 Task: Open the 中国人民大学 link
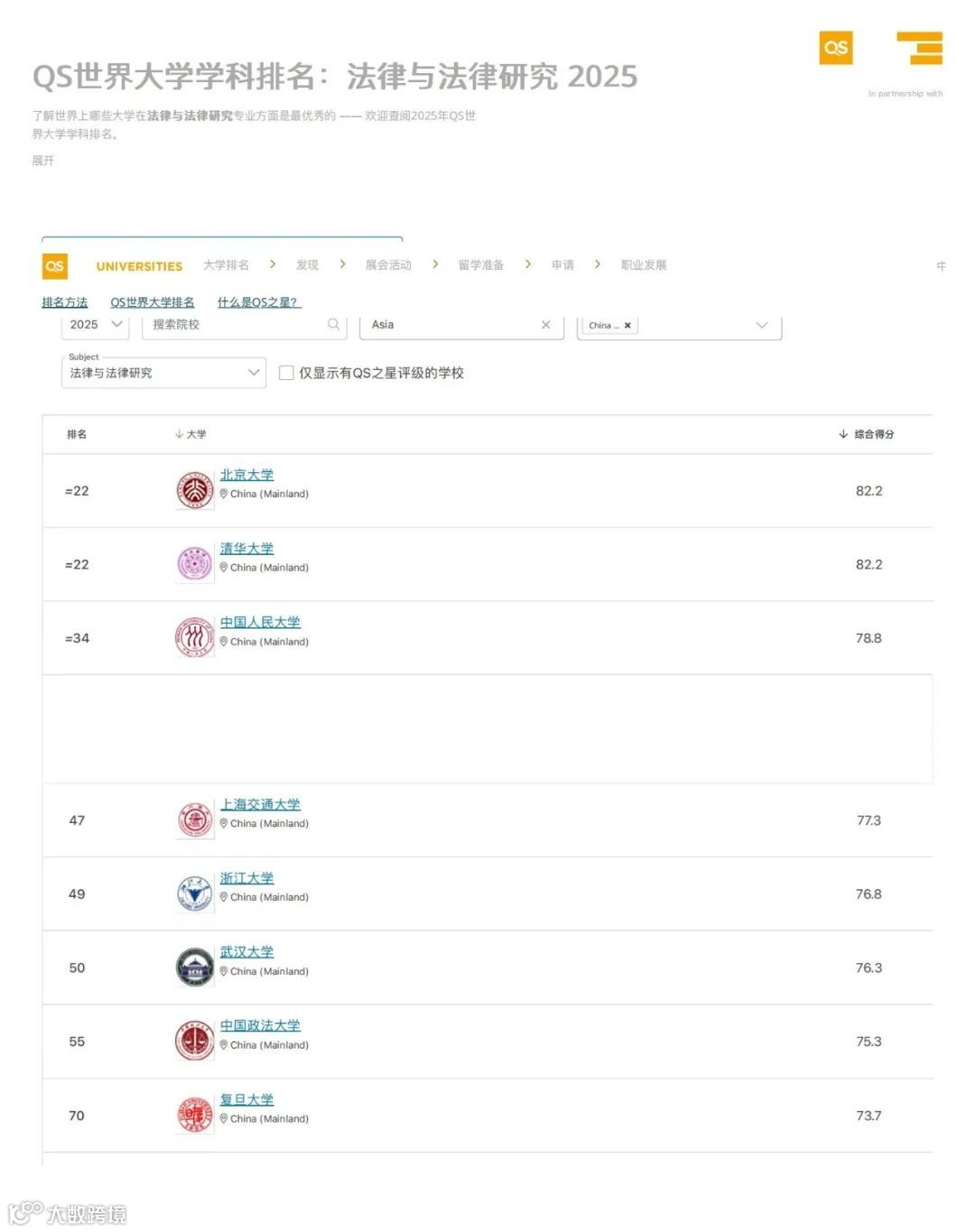click(x=260, y=623)
